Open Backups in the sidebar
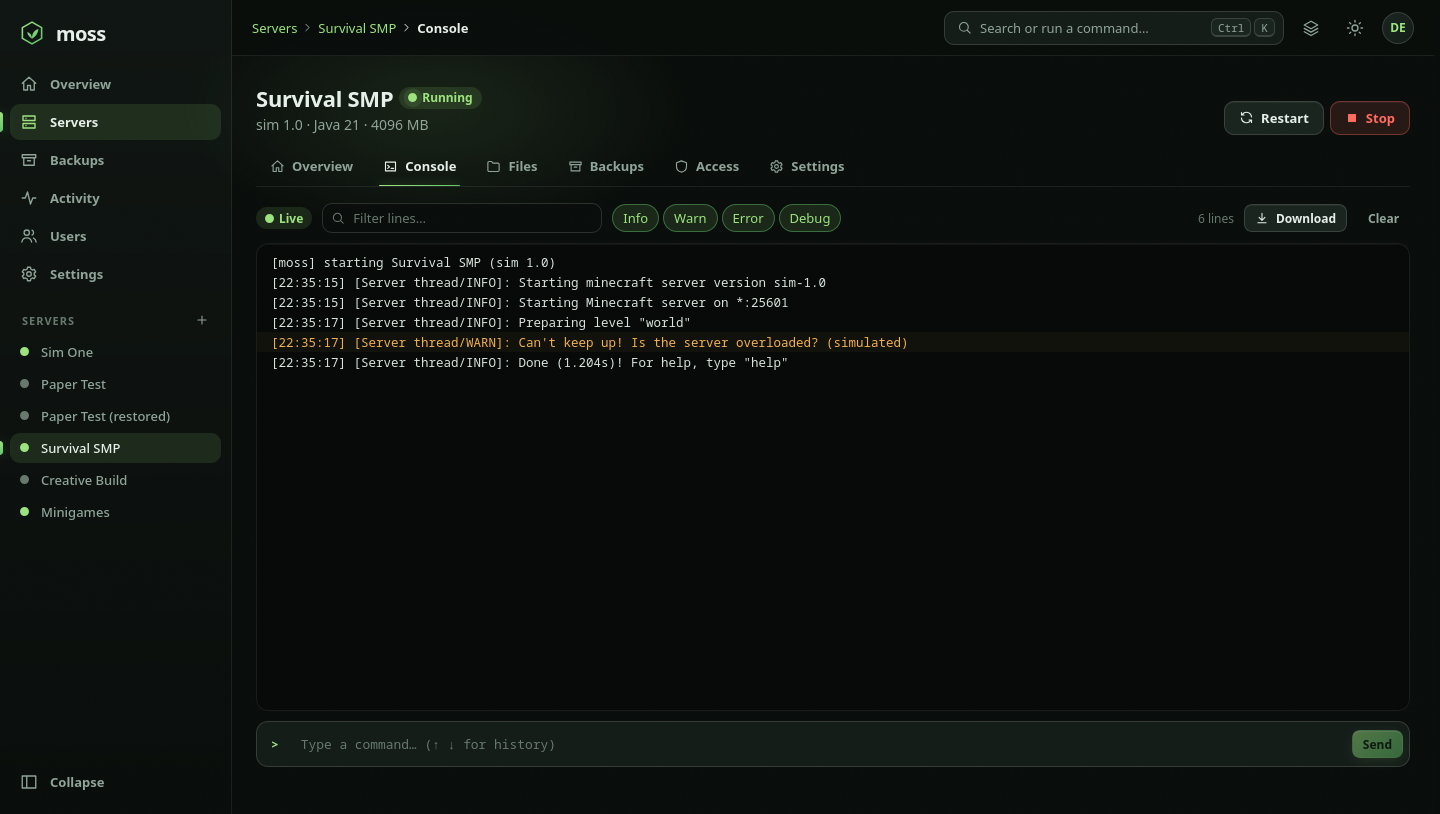This screenshot has width=1440, height=814. click(x=115, y=160)
